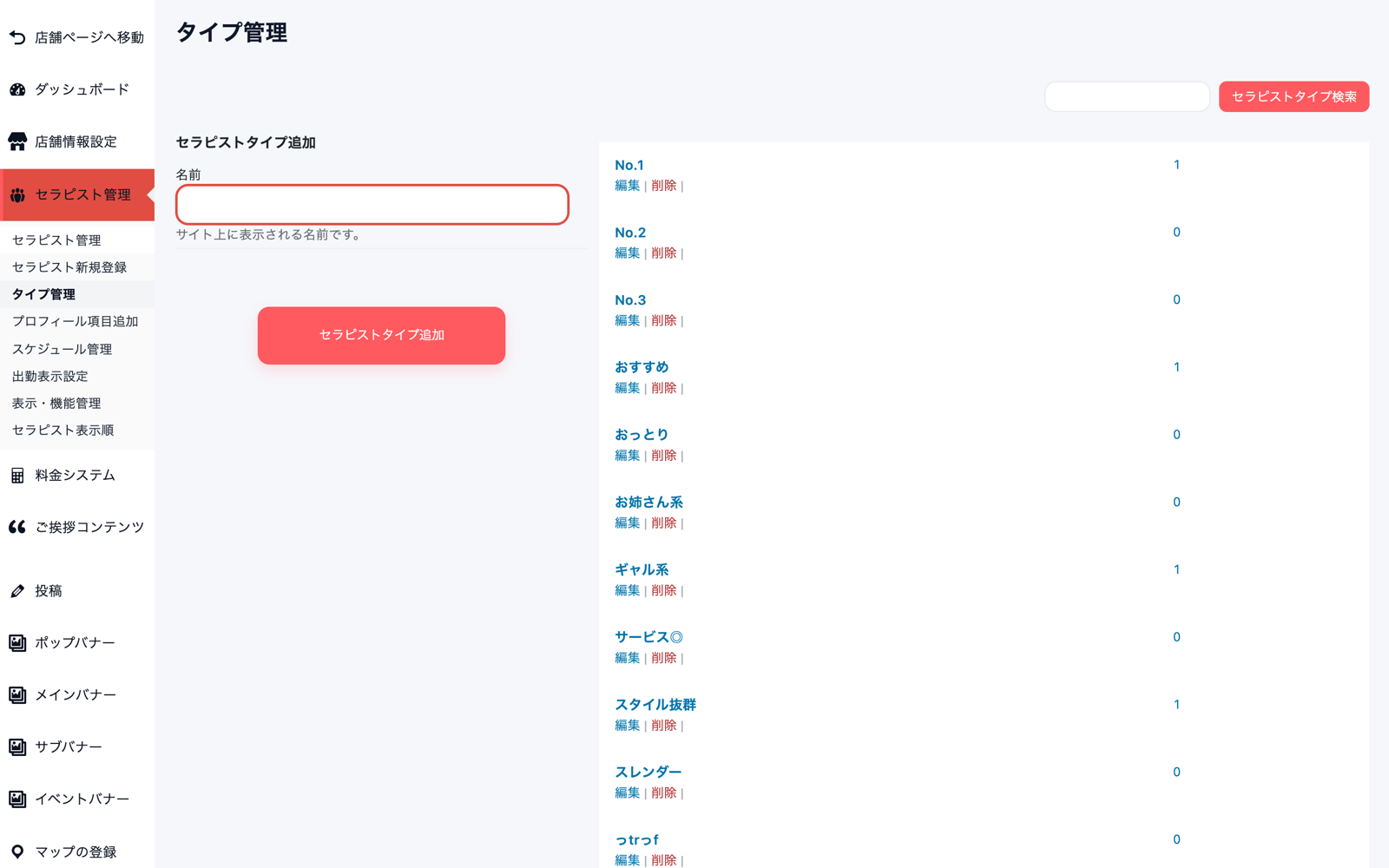Edit the スタイル抜群 type
This screenshot has height=868, width=1389.
pyautogui.click(x=627, y=726)
